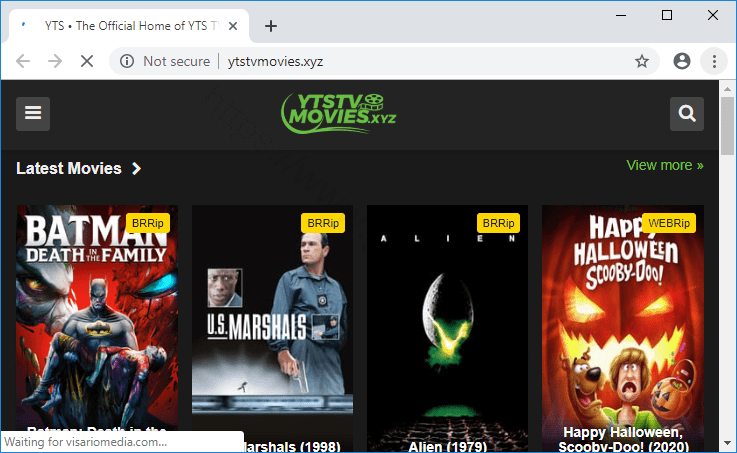Click the browser forward arrow

[x=55, y=61]
